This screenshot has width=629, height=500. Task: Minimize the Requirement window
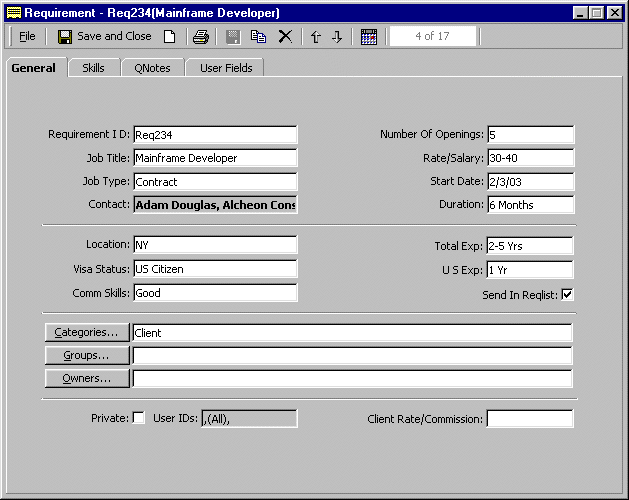[580, 13]
